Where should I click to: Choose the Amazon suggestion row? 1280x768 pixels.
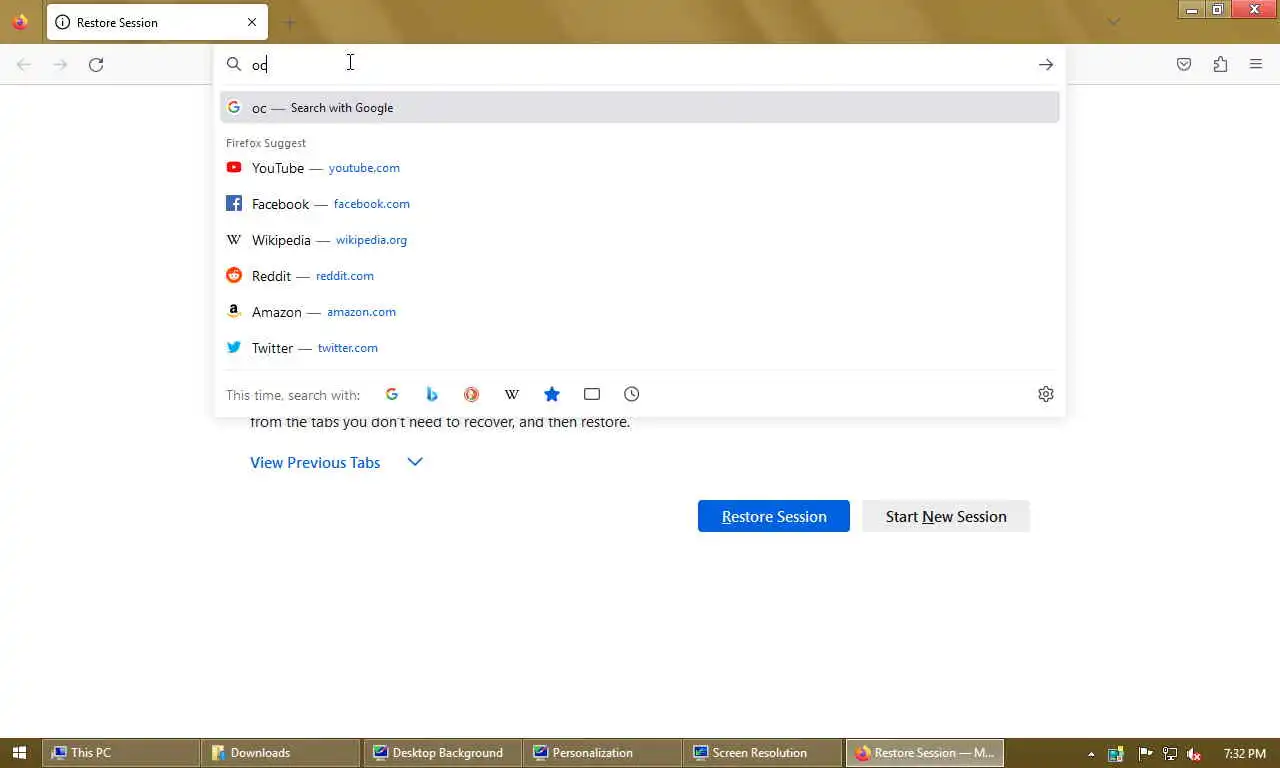tap(640, 312)
